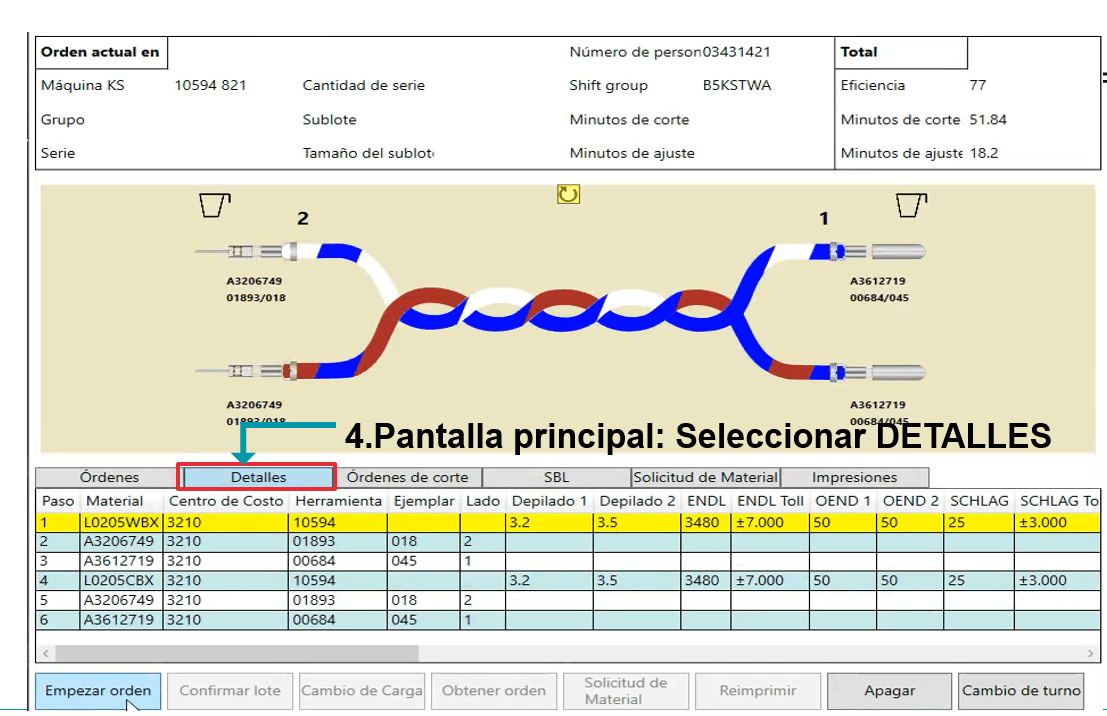1107x716 pixels.
Task: Select the Ejemplar column header
Action: point(424,501)
